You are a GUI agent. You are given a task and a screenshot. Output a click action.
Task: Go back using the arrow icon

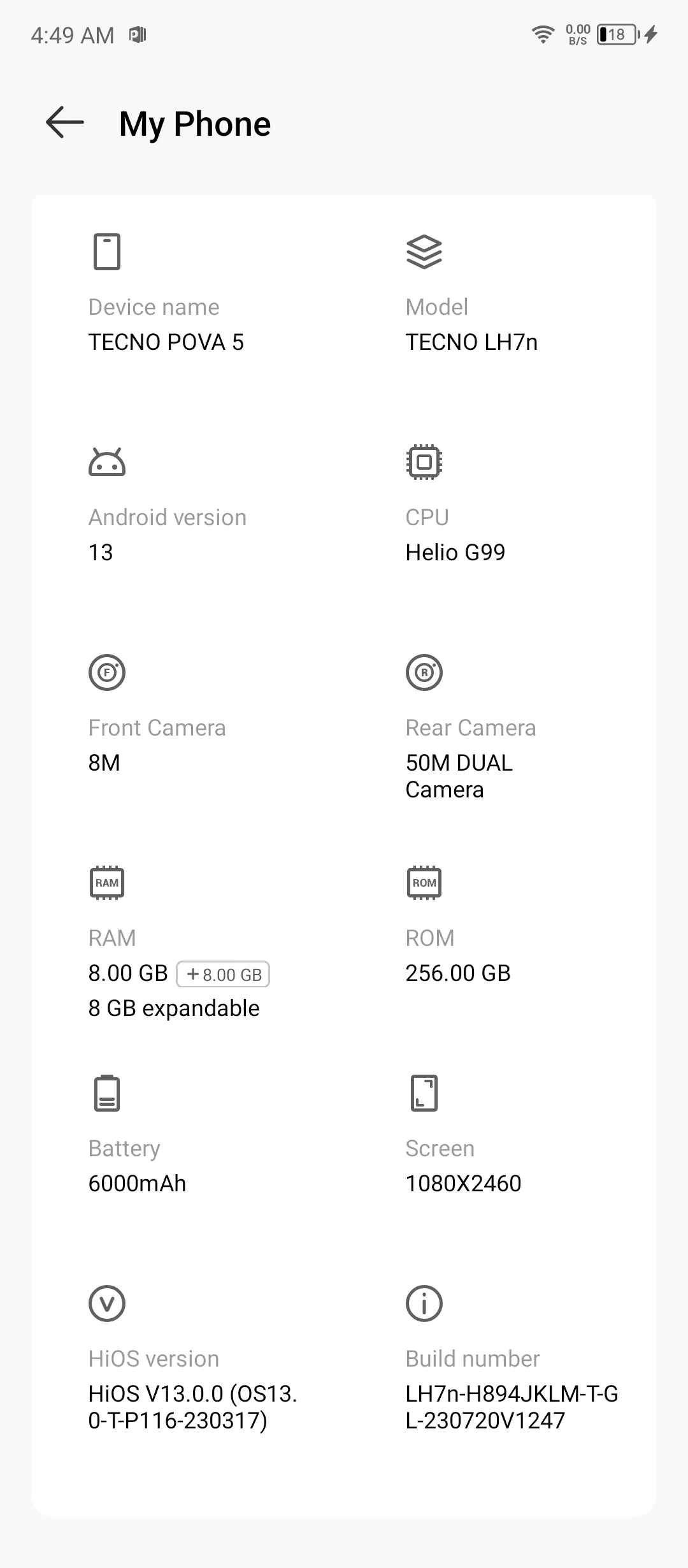(65, 122)
